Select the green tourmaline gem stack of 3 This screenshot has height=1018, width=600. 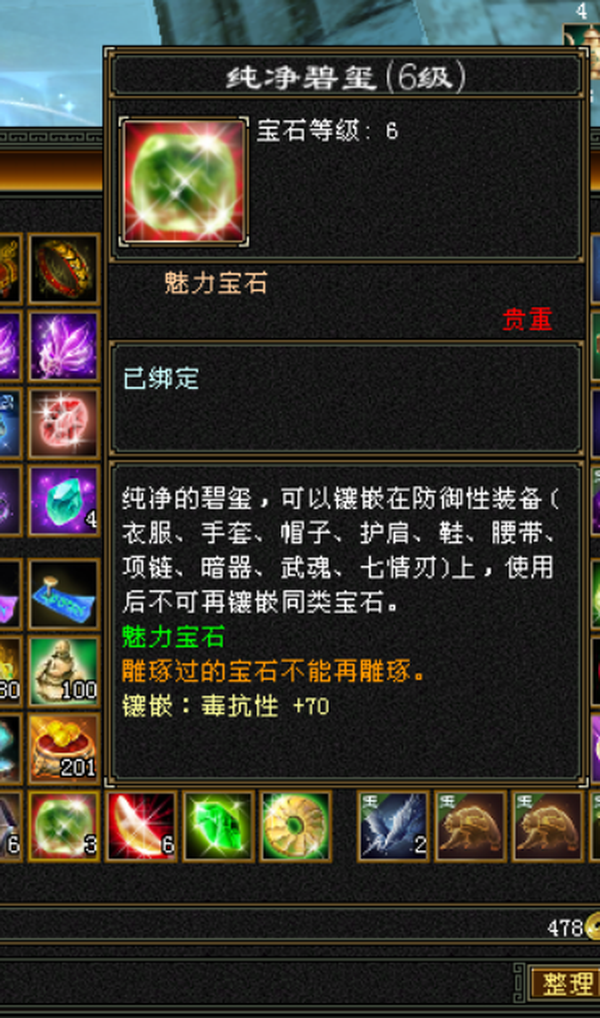point(64,826)
